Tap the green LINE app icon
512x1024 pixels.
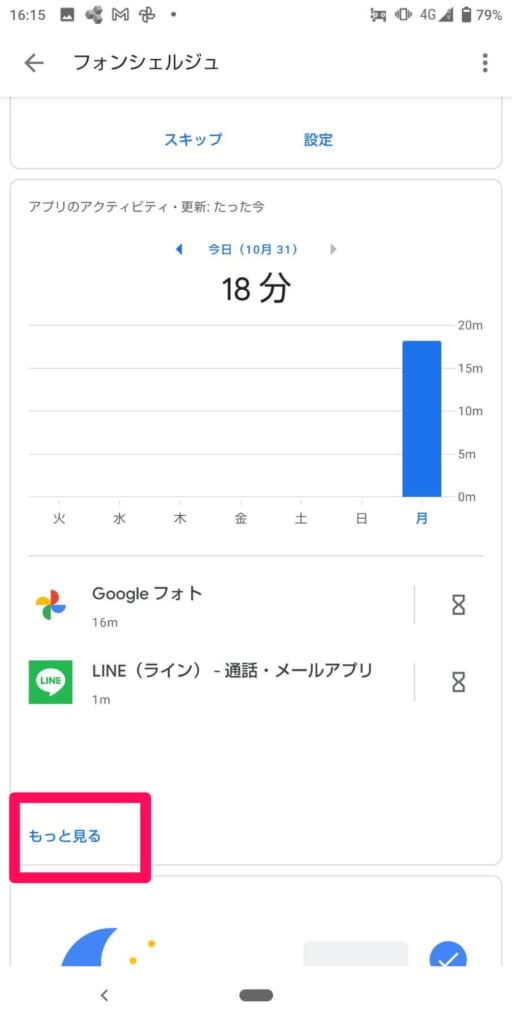point(50,682)
